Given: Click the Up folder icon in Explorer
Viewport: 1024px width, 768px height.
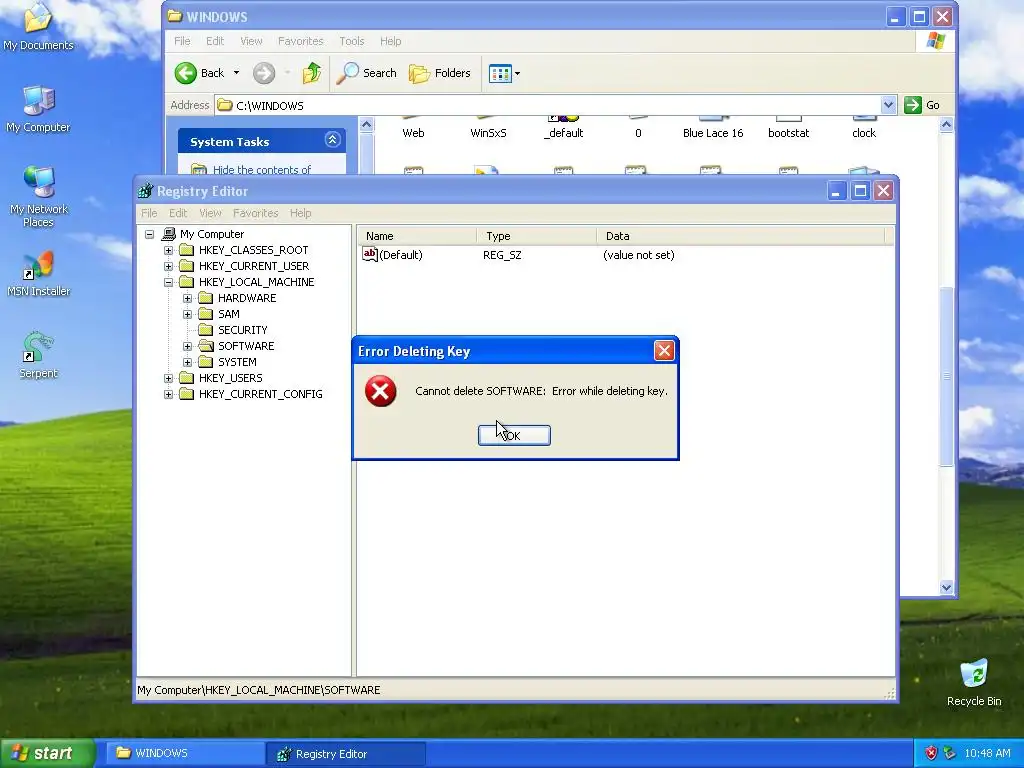Looking at the screenshot, I should (312, 73).
